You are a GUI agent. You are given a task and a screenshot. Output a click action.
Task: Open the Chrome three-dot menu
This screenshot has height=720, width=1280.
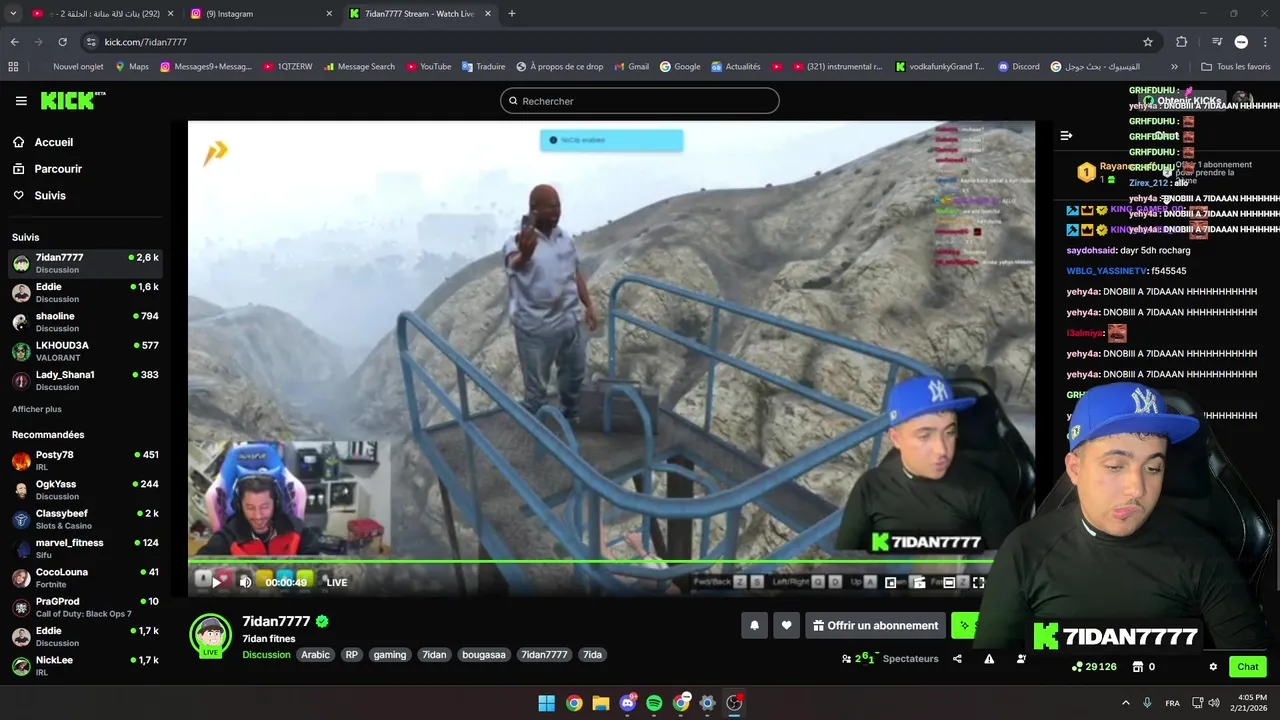(1265, 42)
